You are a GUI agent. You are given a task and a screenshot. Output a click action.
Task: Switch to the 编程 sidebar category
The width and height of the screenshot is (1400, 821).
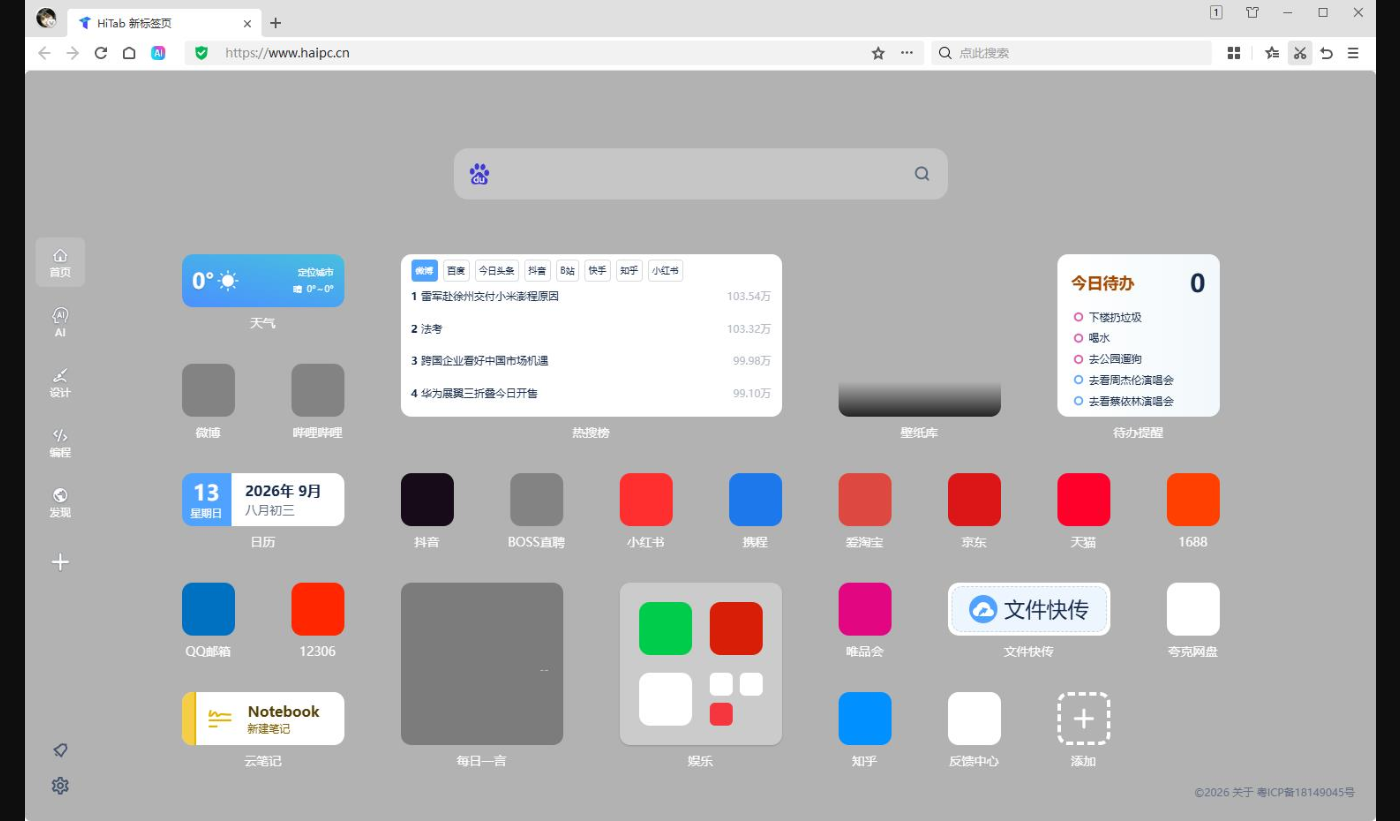pyautogui.click(x=60, y=442)
